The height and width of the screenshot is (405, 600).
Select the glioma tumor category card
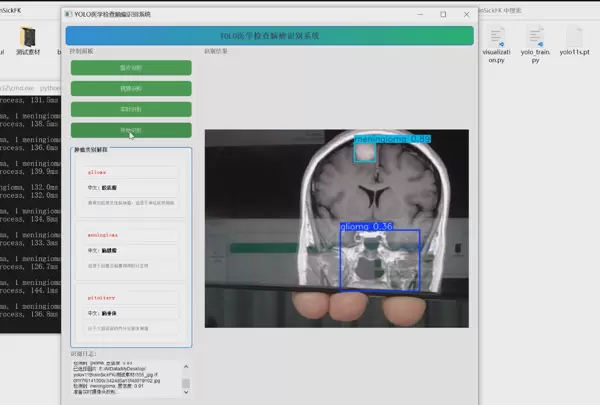(x=130, y=192)
